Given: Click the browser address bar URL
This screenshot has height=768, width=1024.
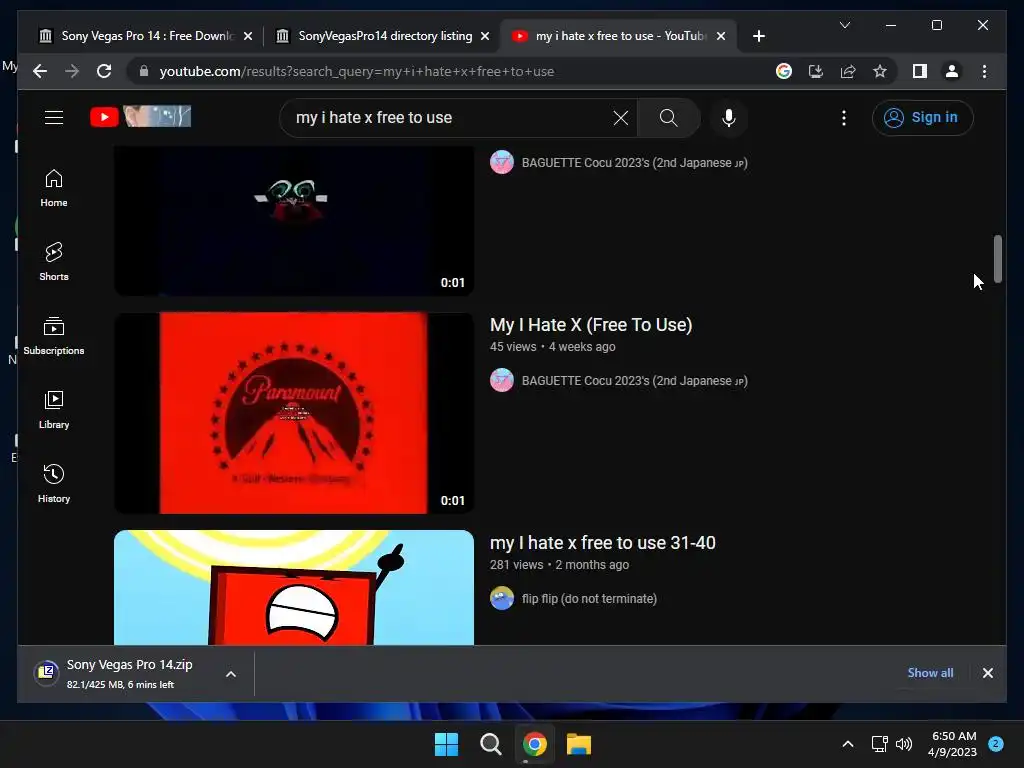Looking at the screenshot, I should pos(357,71).
